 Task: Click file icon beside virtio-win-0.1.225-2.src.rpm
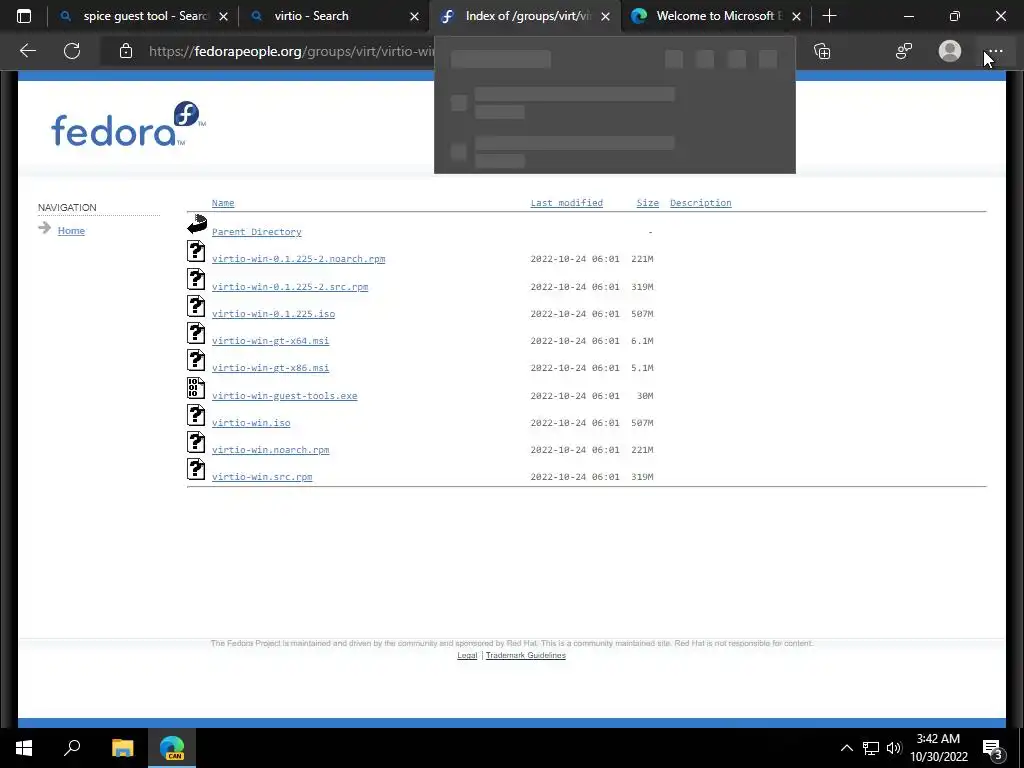click(x=196, y=279)
